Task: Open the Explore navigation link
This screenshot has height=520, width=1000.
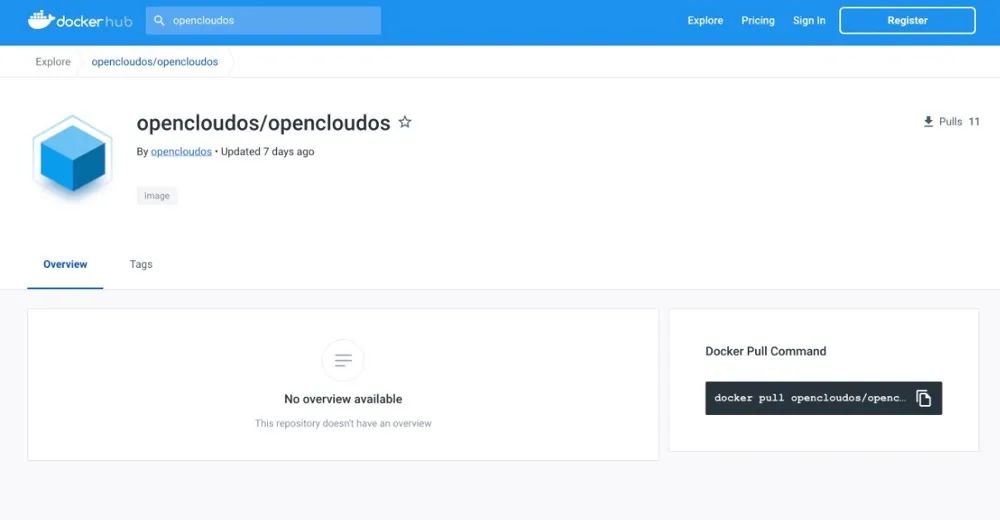Action: coord(705,20)
